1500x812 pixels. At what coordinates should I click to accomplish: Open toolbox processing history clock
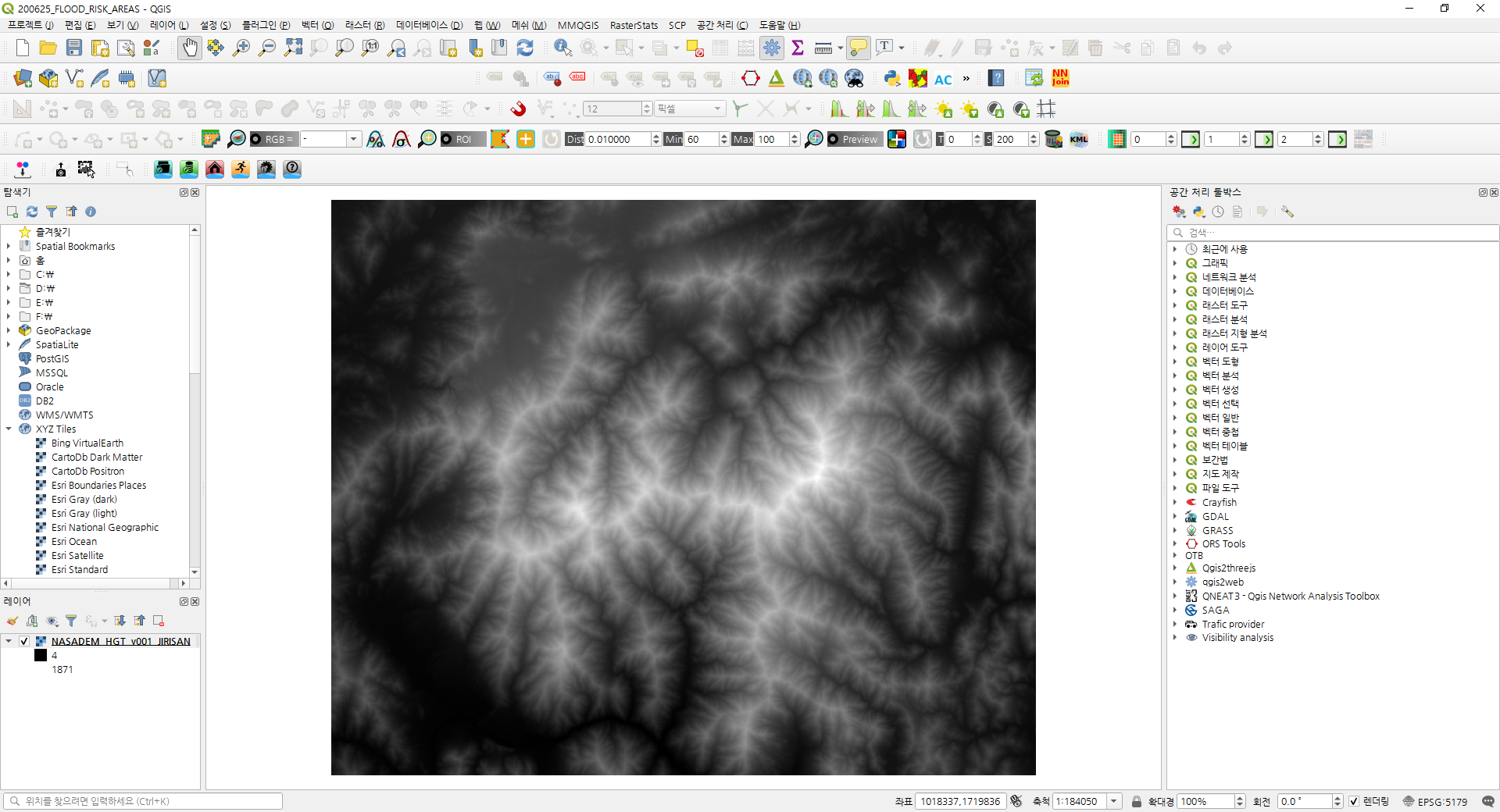pos(1218,212)
